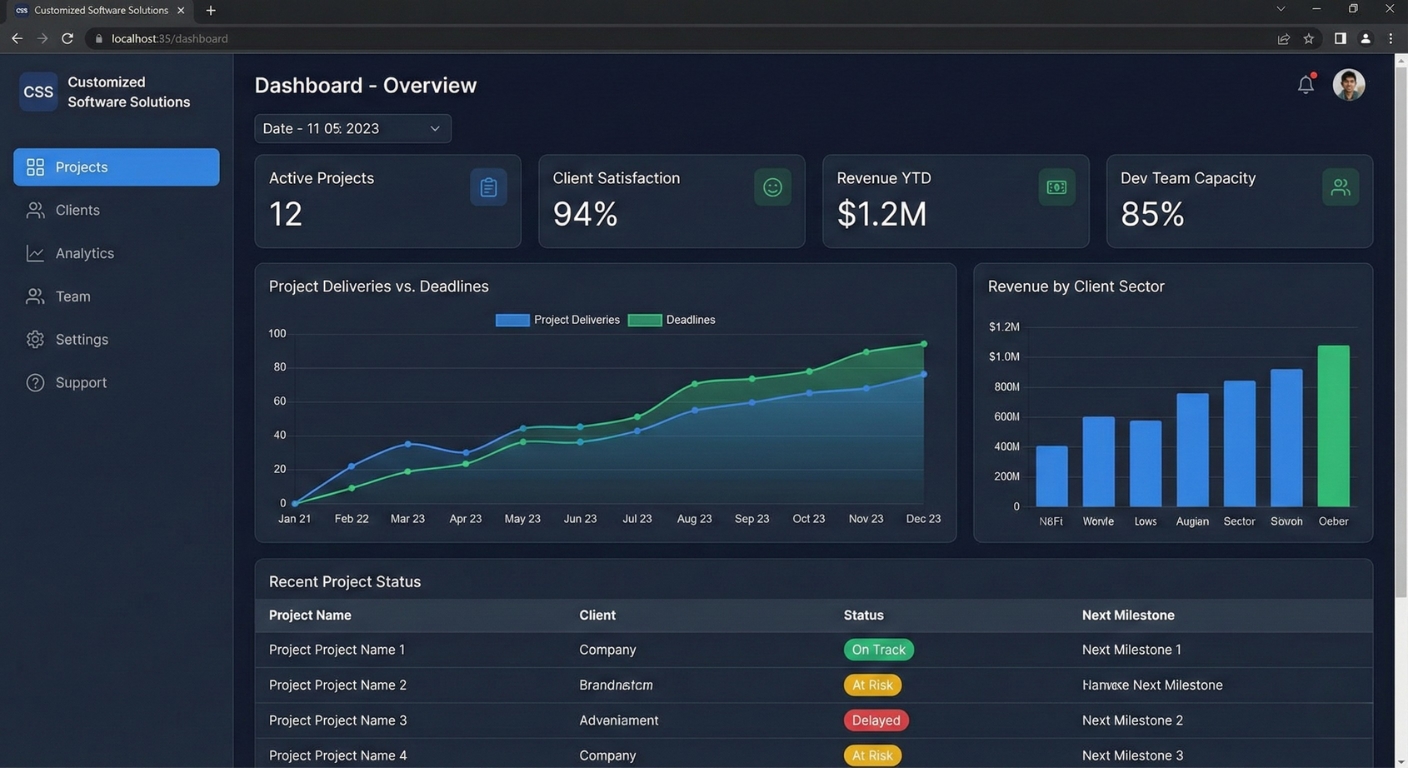This screenshot has width=1408, height=768.
Task: Go to Clients in the sidebar
Action: tap(77, 210)
